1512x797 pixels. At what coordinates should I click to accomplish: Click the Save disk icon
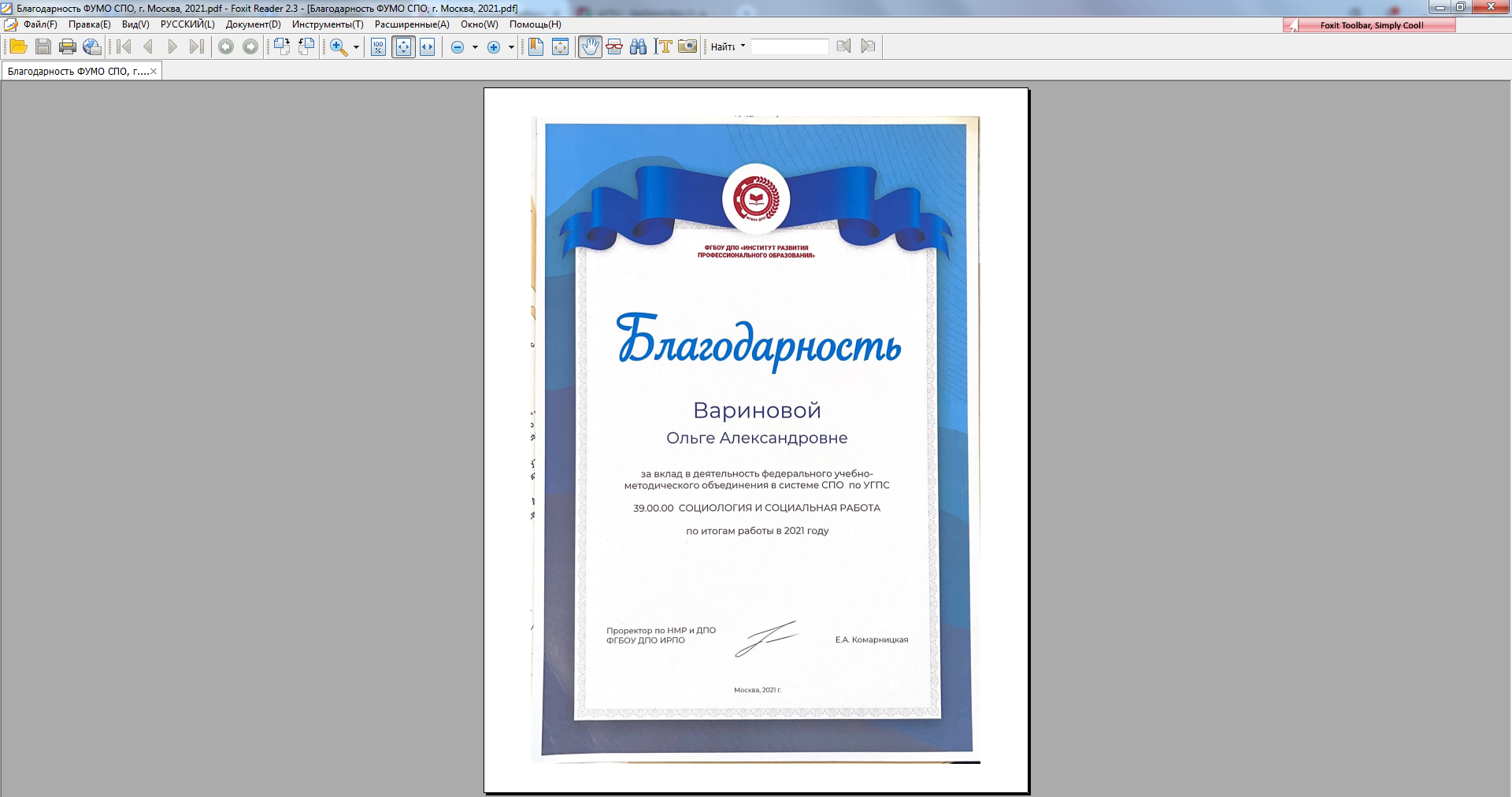[43, 46]
